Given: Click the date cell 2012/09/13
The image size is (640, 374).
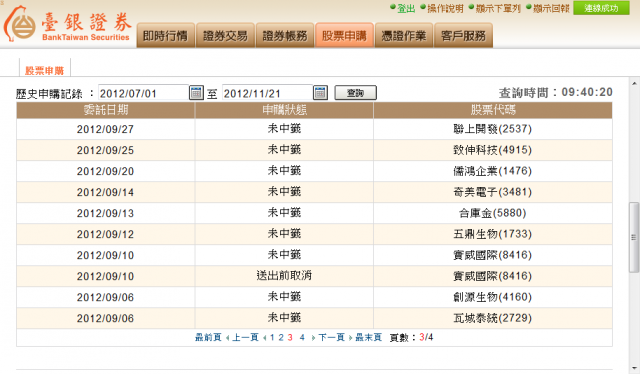Looking at the screenshot, I should click(105, 213).
